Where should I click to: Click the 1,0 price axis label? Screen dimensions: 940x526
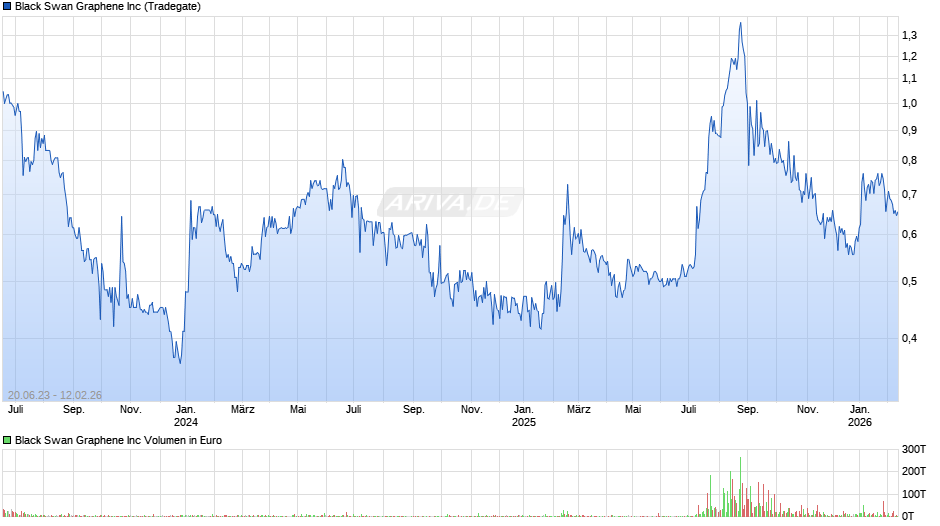[x=909, y=103]
